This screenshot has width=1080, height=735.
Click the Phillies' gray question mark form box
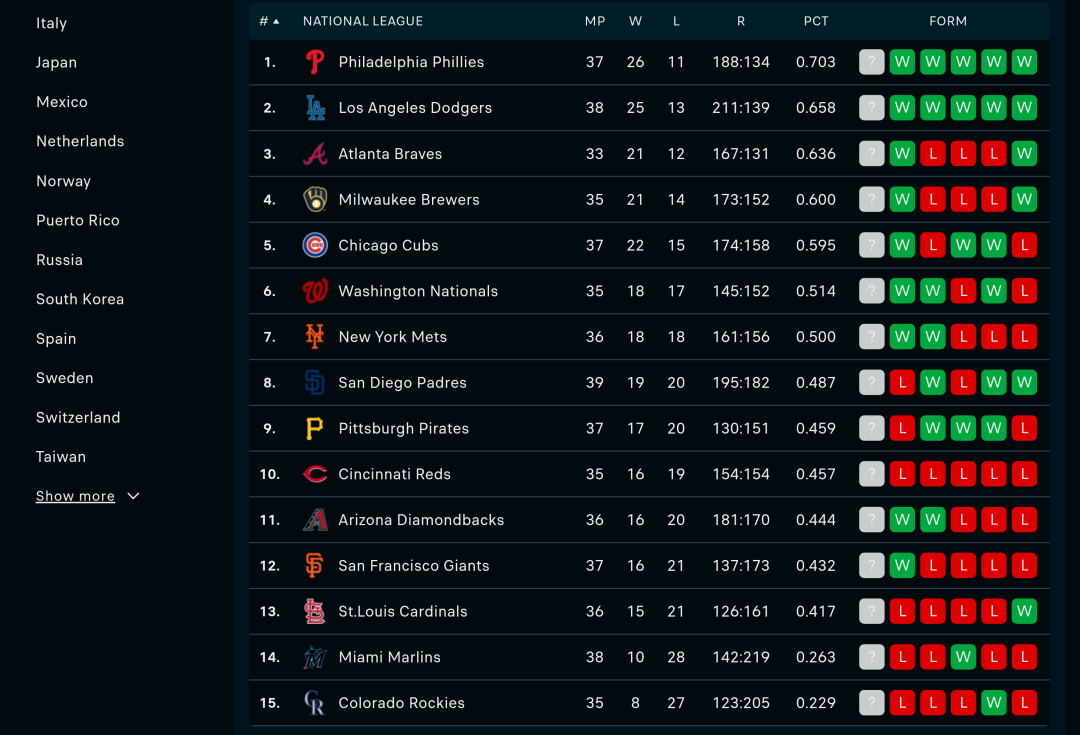click(x=872, y=62)
